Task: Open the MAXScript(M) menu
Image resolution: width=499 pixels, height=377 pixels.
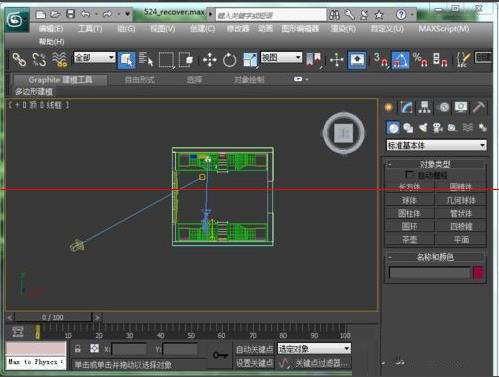Action: click(444, 29)
